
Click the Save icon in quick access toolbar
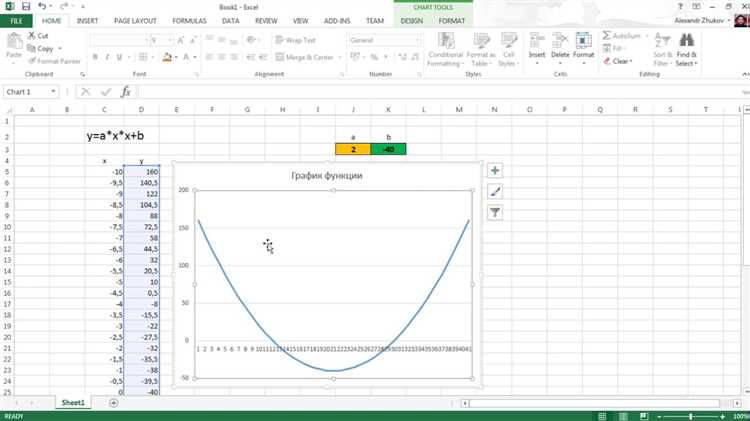[26, 7]
